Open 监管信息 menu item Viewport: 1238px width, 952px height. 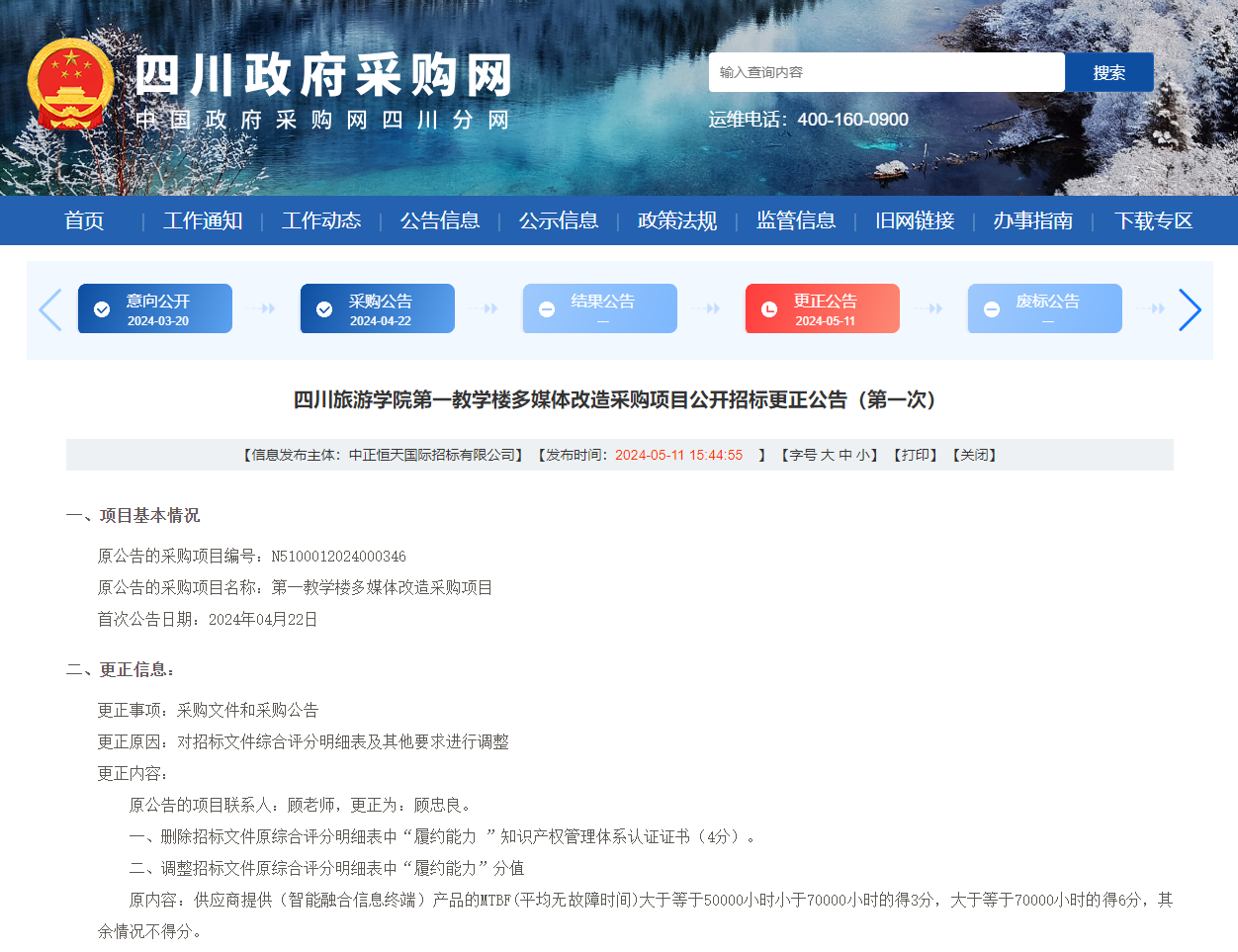796,220
